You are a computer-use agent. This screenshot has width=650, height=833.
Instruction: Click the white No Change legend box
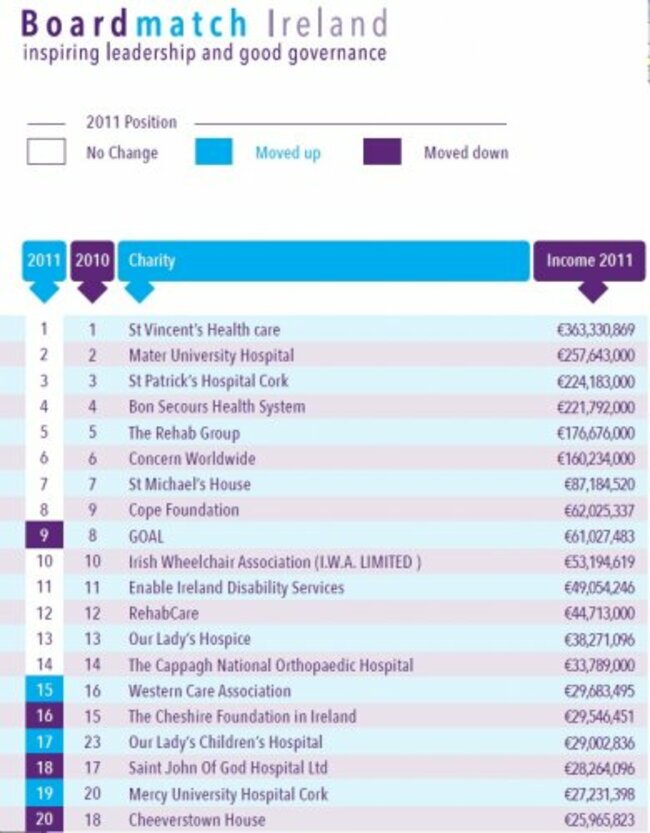pos(46,153)
